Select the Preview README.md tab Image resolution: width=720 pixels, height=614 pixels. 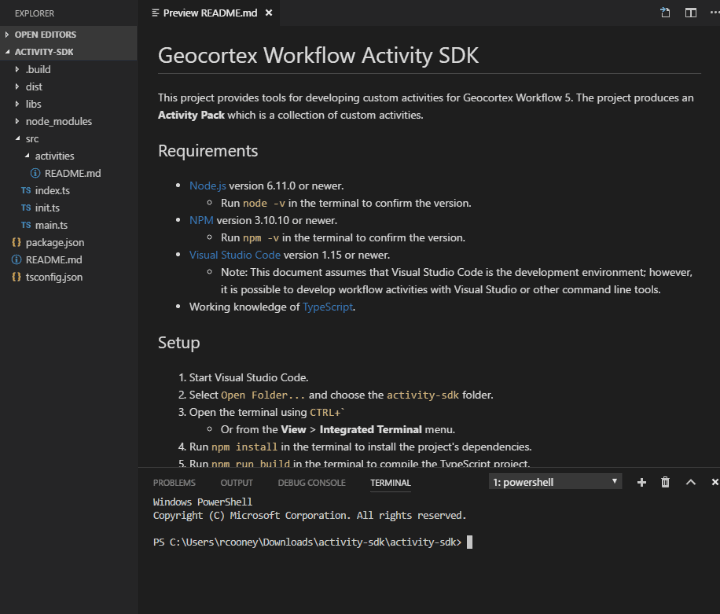click(x=210, y=13)
